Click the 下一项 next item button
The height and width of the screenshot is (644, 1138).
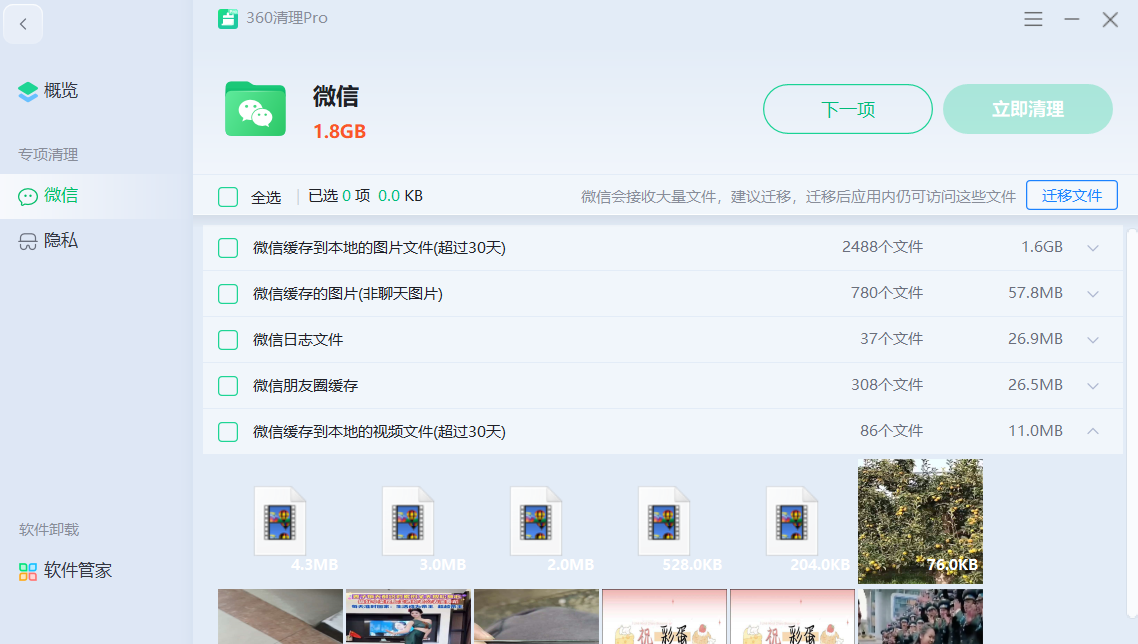click(x=847, y=109)
